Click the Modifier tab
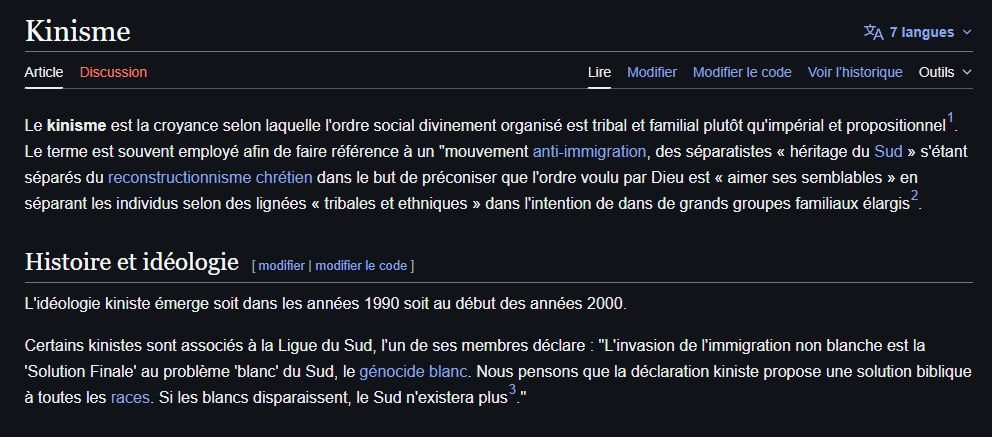This screenshot has height=437, width=992. 652,72
